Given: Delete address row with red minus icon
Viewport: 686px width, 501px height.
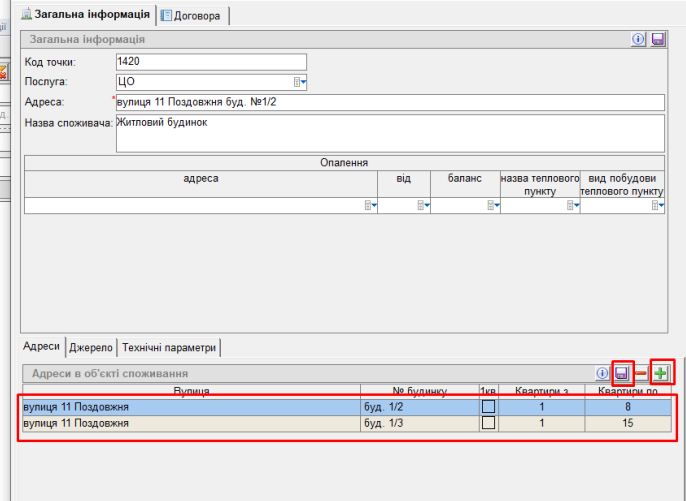Looking at the screenshot, I should coord(641,373).
